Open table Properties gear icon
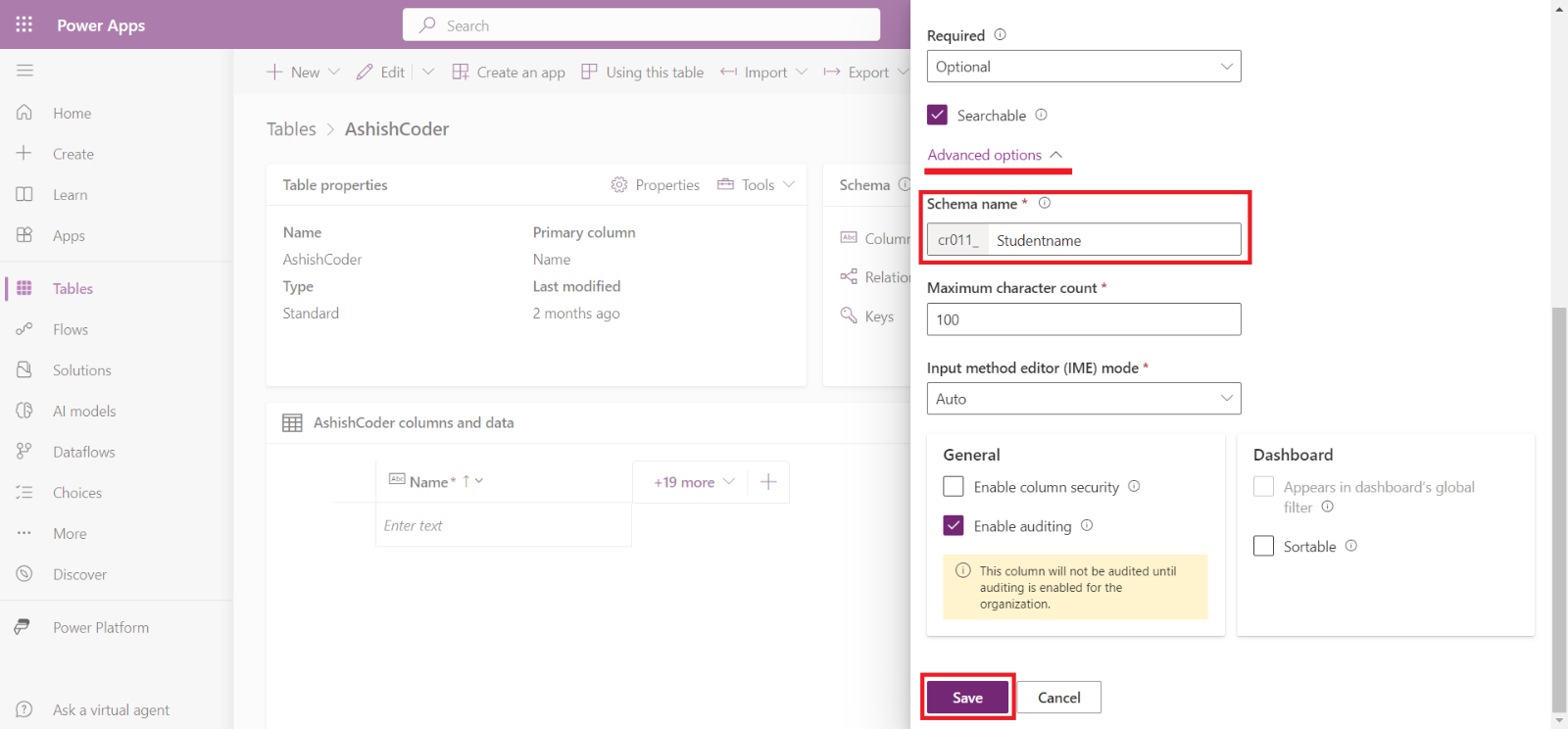 coord(619,185)
